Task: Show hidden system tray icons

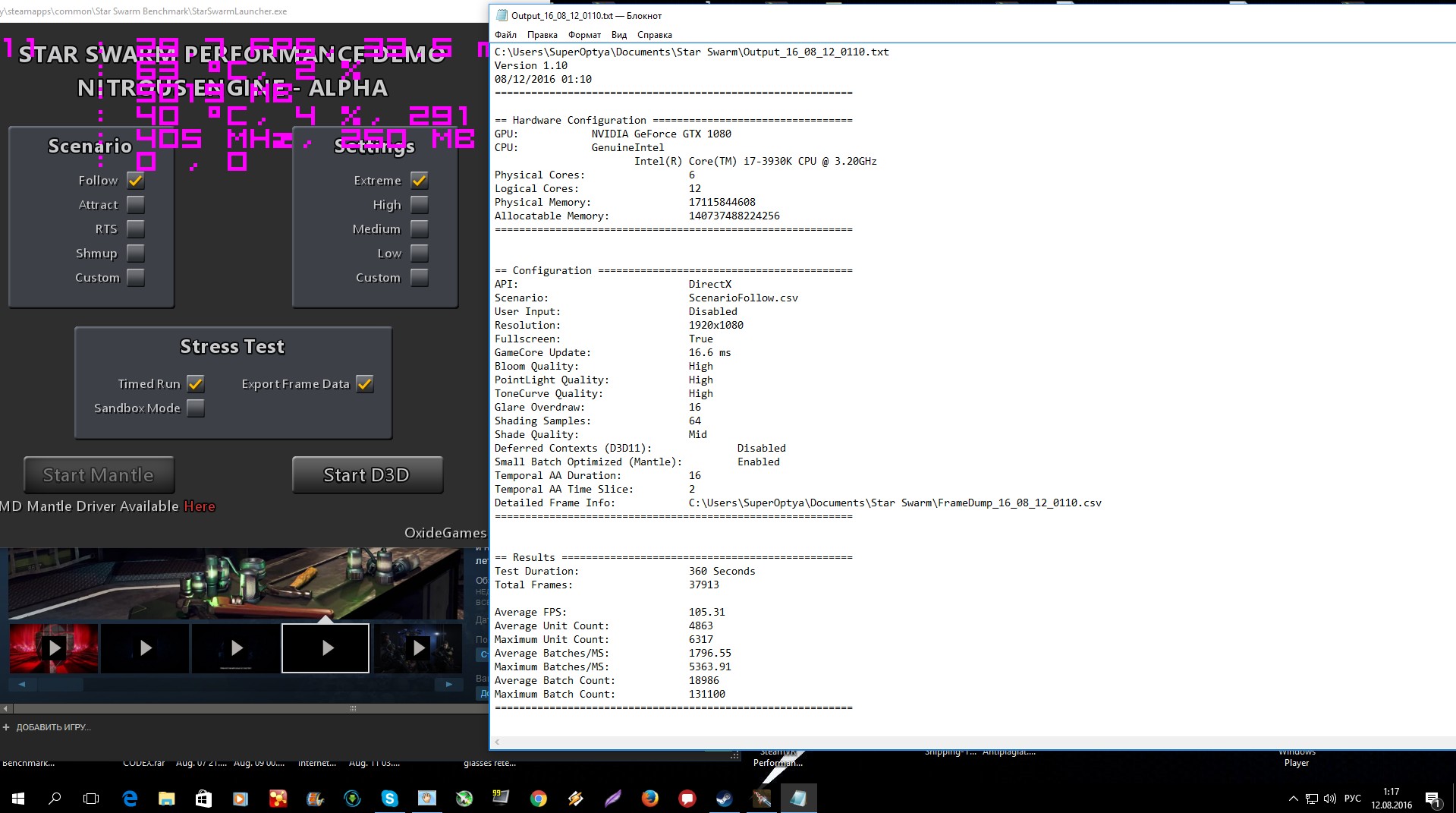Action: [x=1293, y=799]
